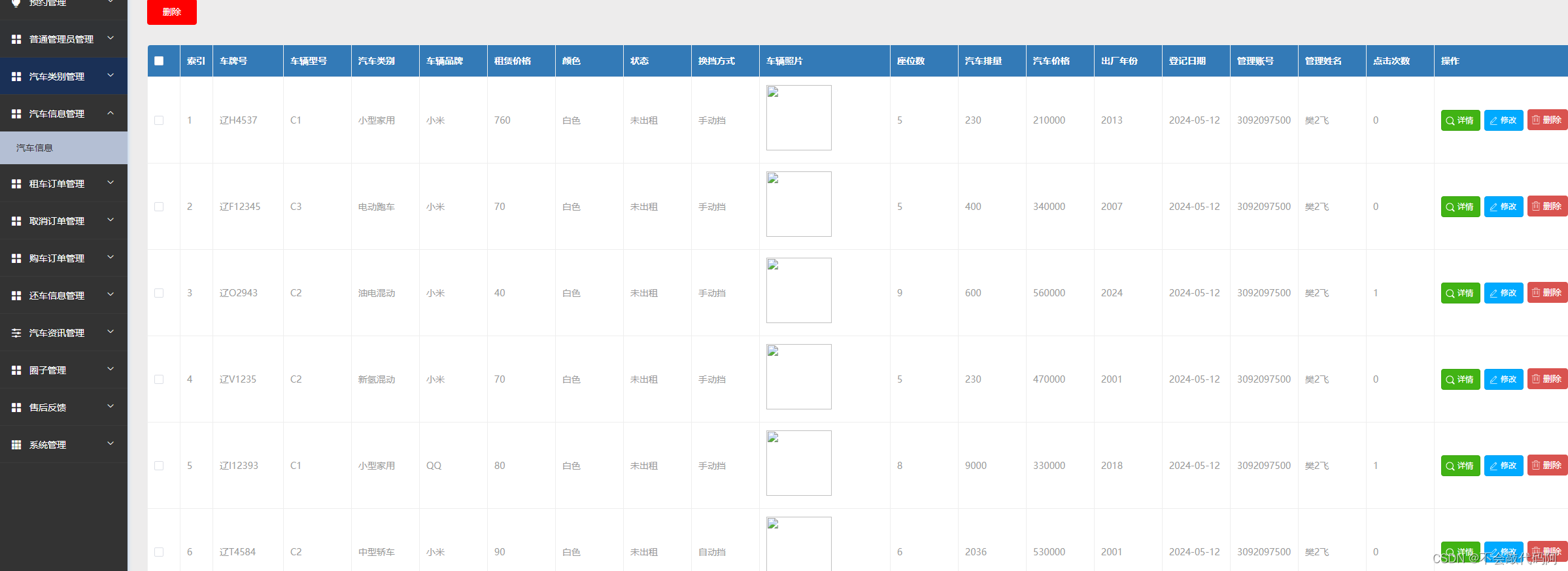
Task: Click the vehicle photo thumbnail for 辽H4537
Action: 799,118
